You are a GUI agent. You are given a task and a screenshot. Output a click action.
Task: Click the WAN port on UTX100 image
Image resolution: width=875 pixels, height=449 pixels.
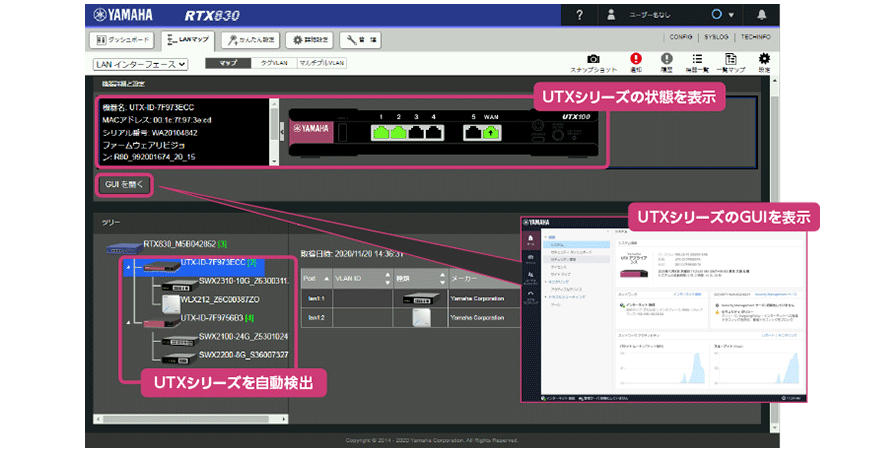click(491, 132)
